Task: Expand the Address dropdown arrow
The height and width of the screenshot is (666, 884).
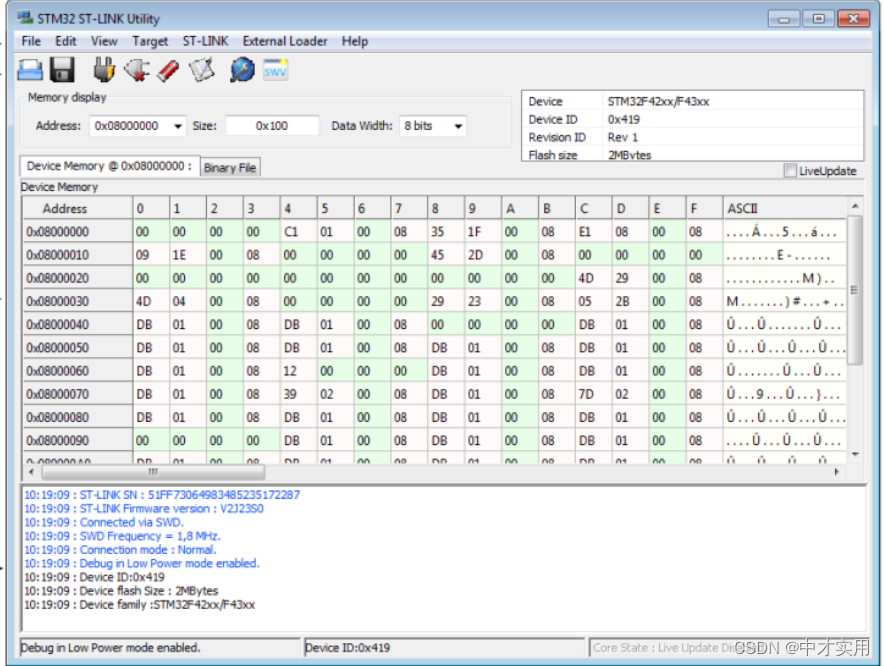Action: point(178,126)
